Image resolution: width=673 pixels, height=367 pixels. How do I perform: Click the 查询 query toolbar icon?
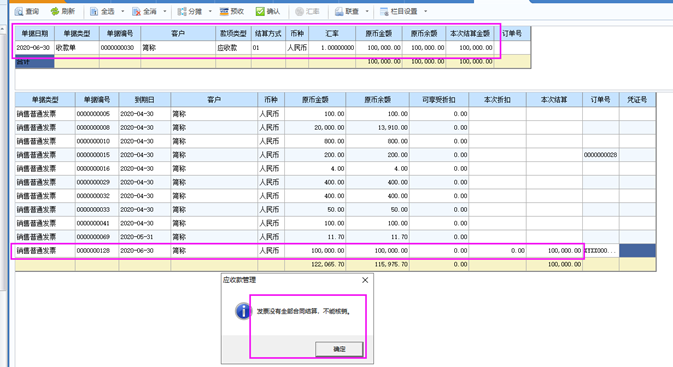tap(19, 12)
